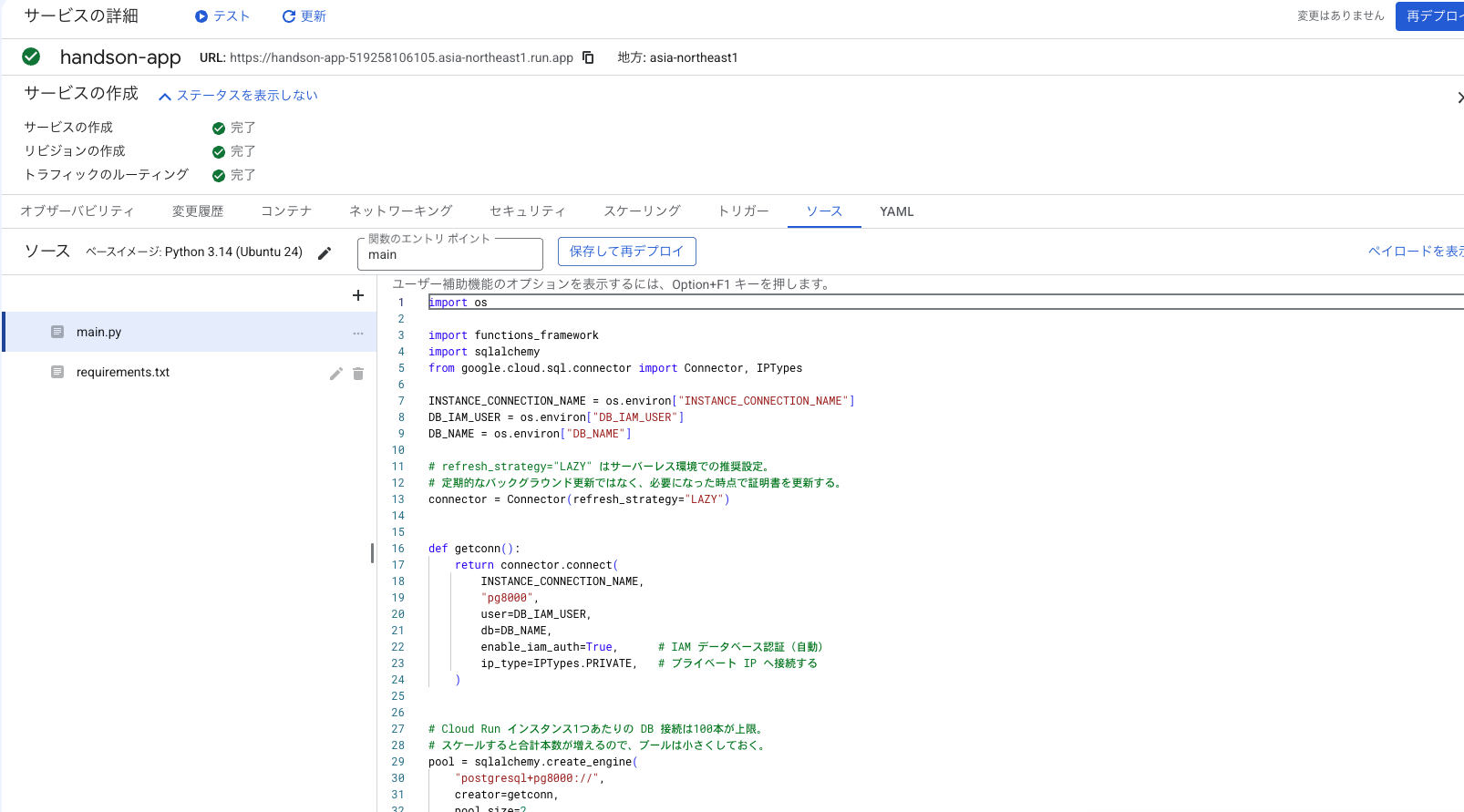The image size is (1464, 812).
Task: Click the blue 再デプロイ button
Action: tap(1429, 15)
